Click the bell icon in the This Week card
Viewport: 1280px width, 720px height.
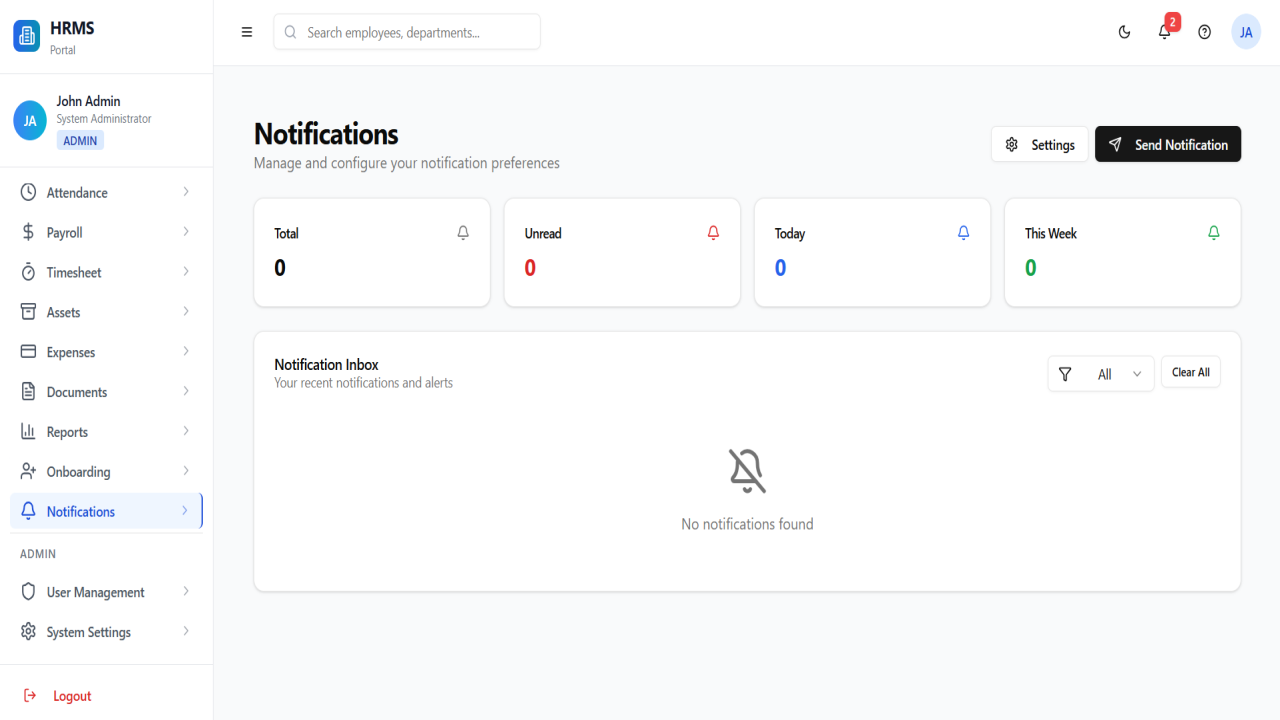pyautogui.click(x=1213, y=233)
